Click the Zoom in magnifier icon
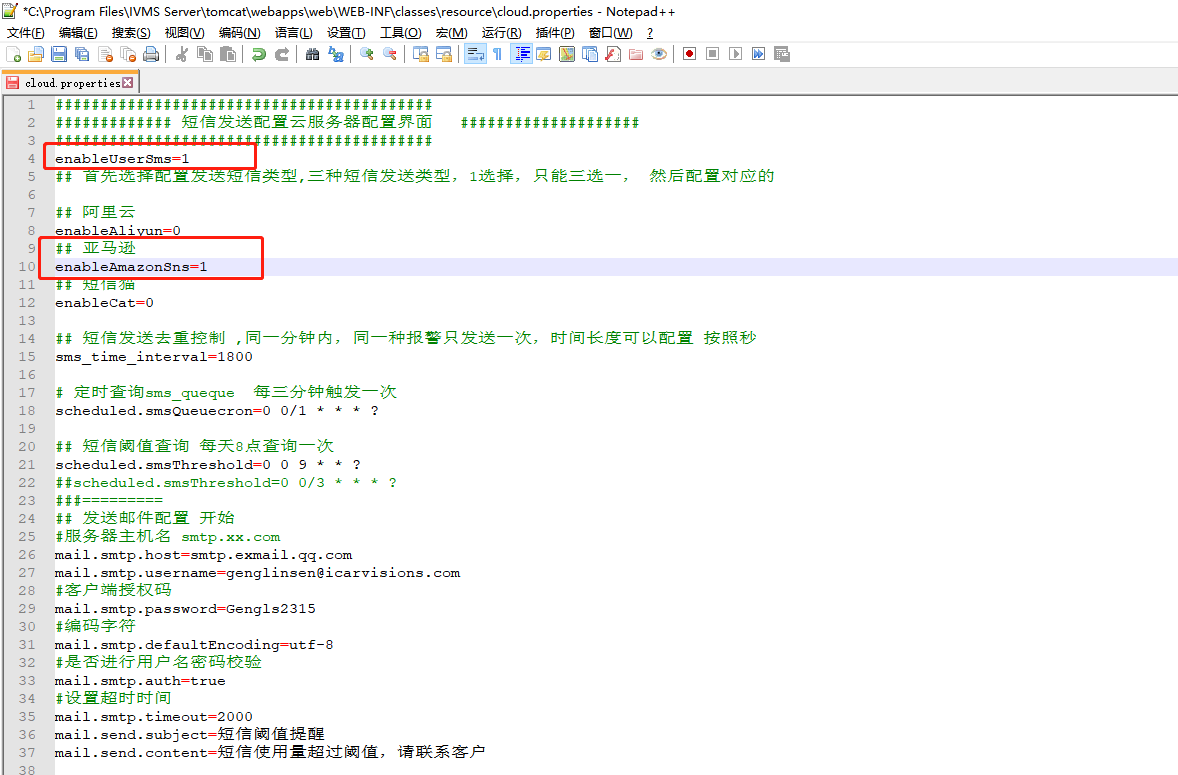 pos(367,54)
